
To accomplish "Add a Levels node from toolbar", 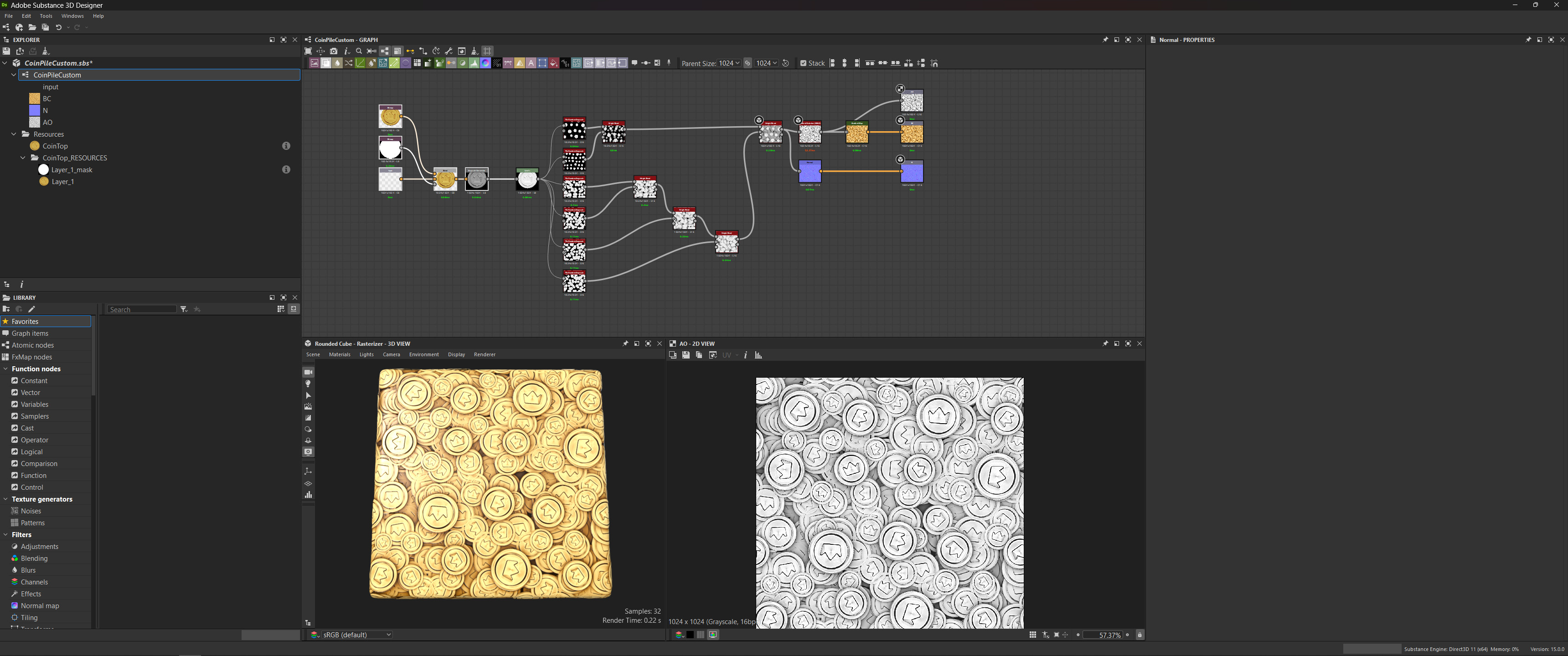I will 474,63.
